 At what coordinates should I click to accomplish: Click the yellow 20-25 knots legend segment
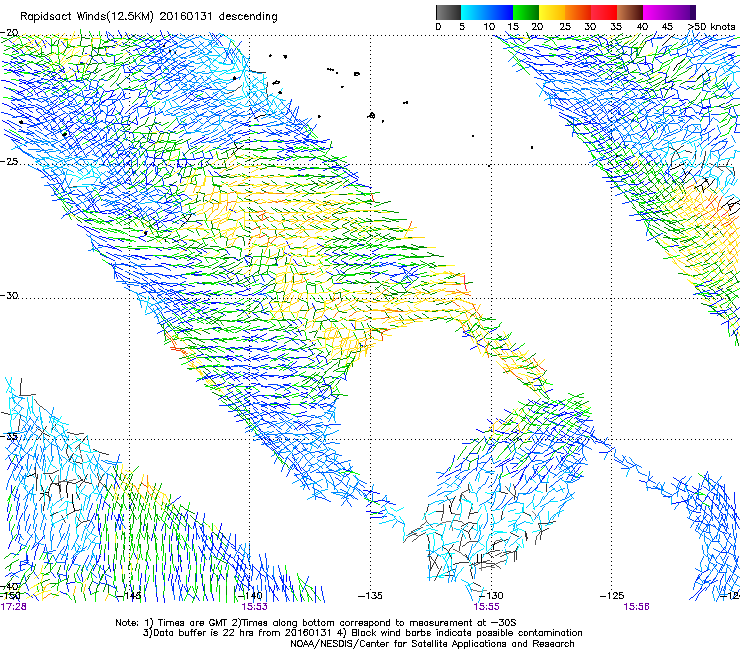coord(552,12)
